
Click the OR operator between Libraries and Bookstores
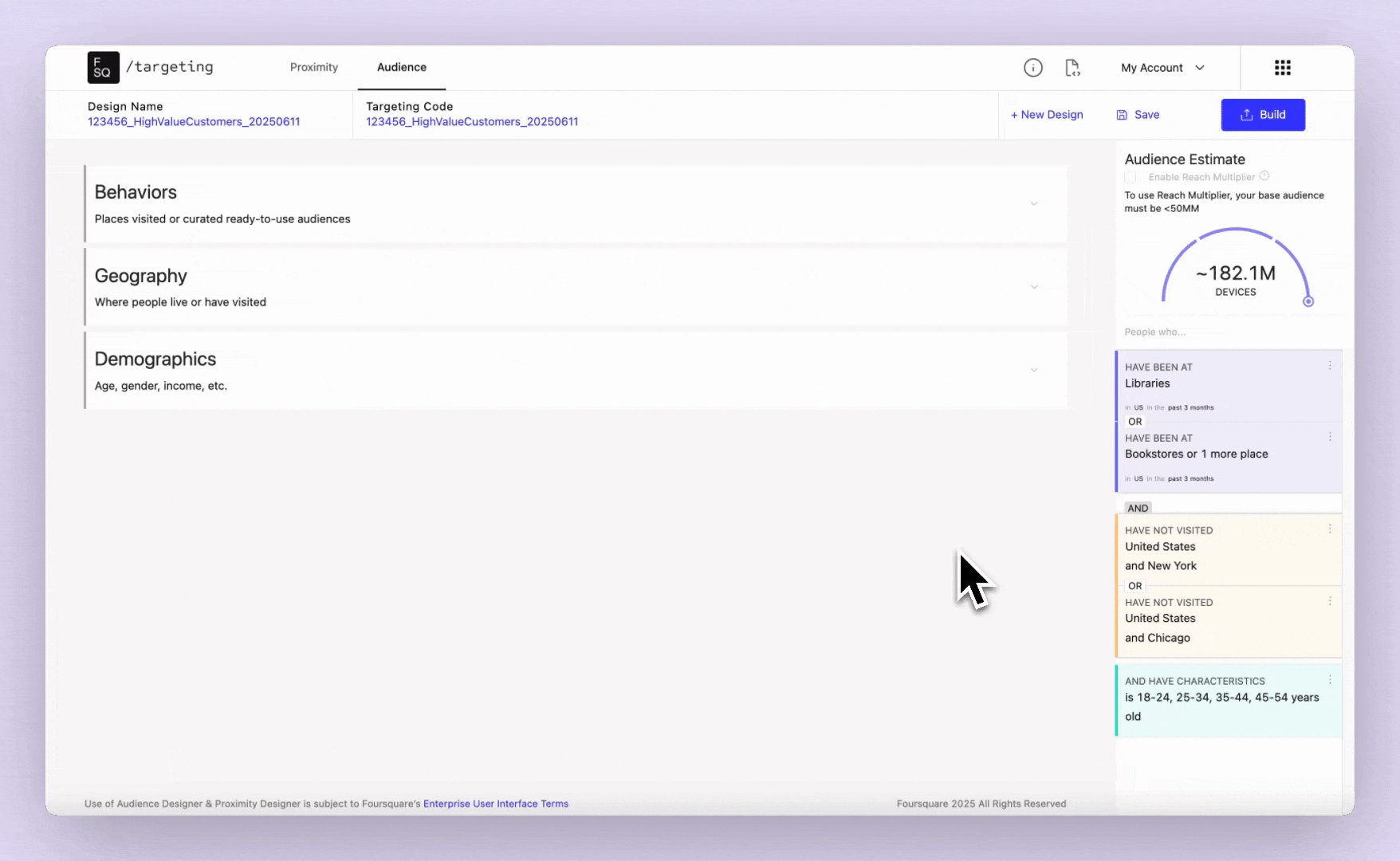point(1135,422)
